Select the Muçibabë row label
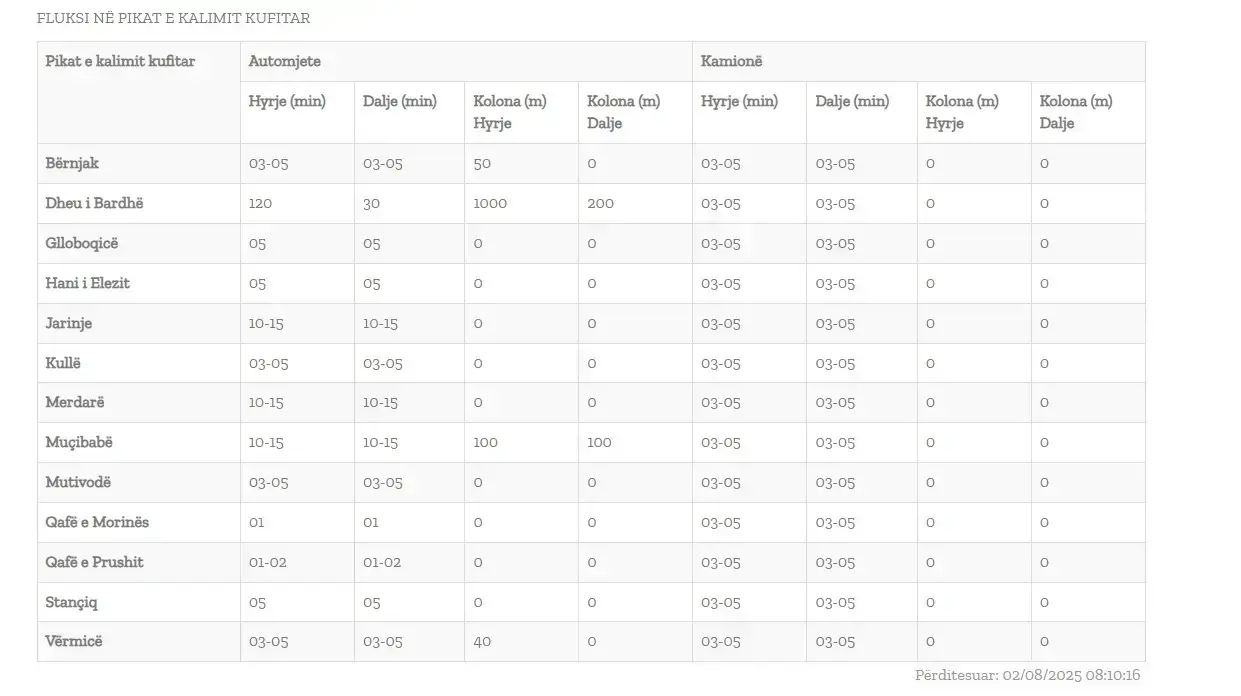Image resolution: width=1241 pixels, height=696 pixels. [x=79, y=442]
